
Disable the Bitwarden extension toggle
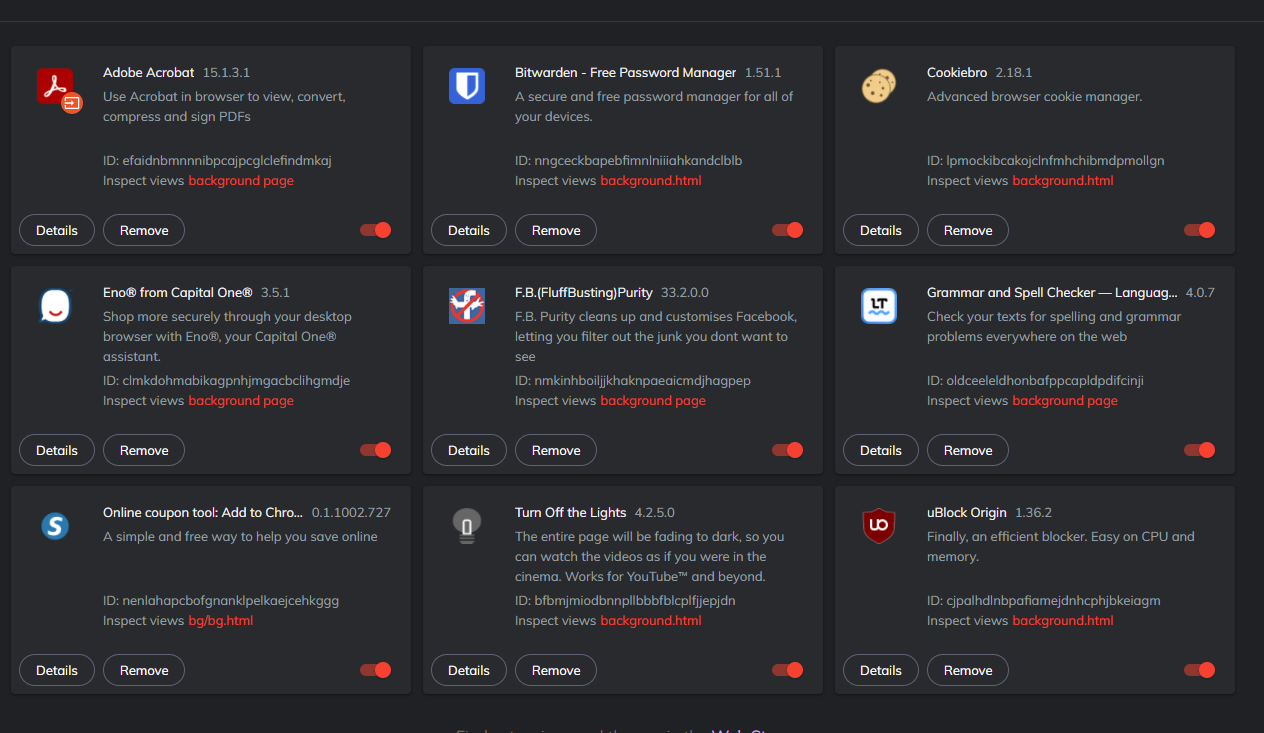click(x=788, y=230)
